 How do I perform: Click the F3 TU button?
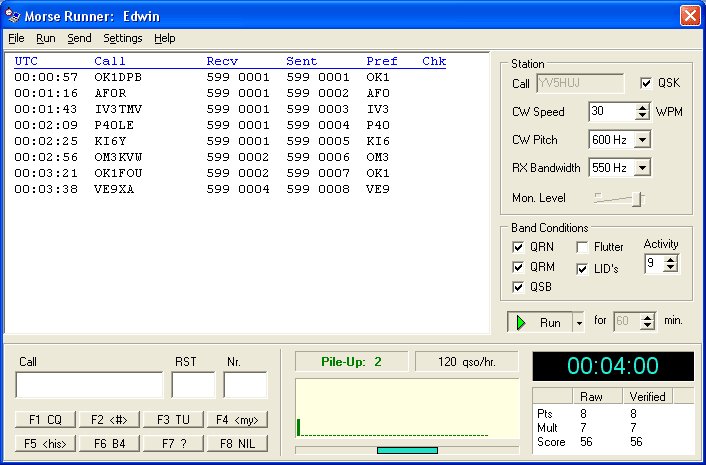click(173, 420)
